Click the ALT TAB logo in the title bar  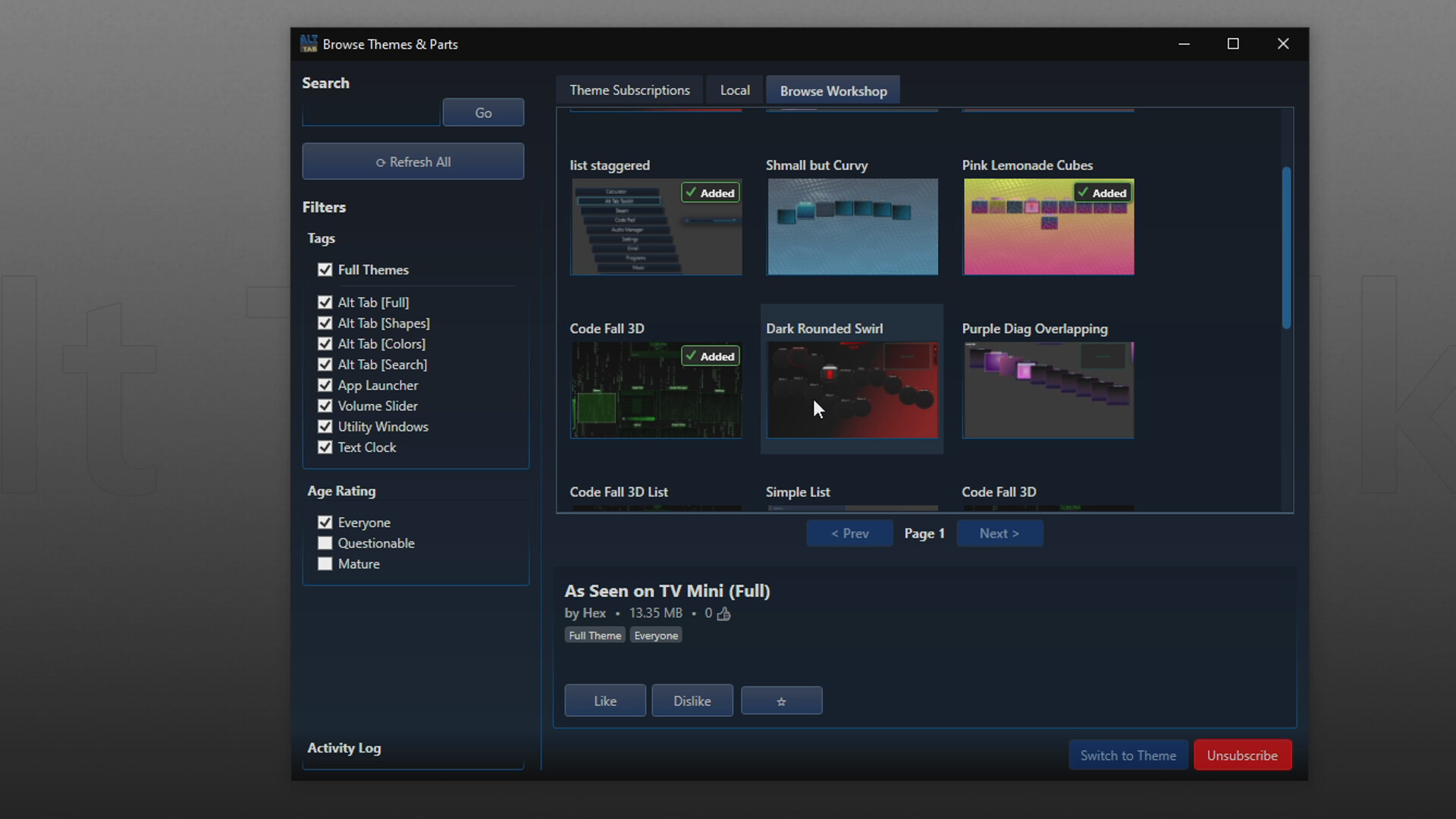tap(309, 44)
